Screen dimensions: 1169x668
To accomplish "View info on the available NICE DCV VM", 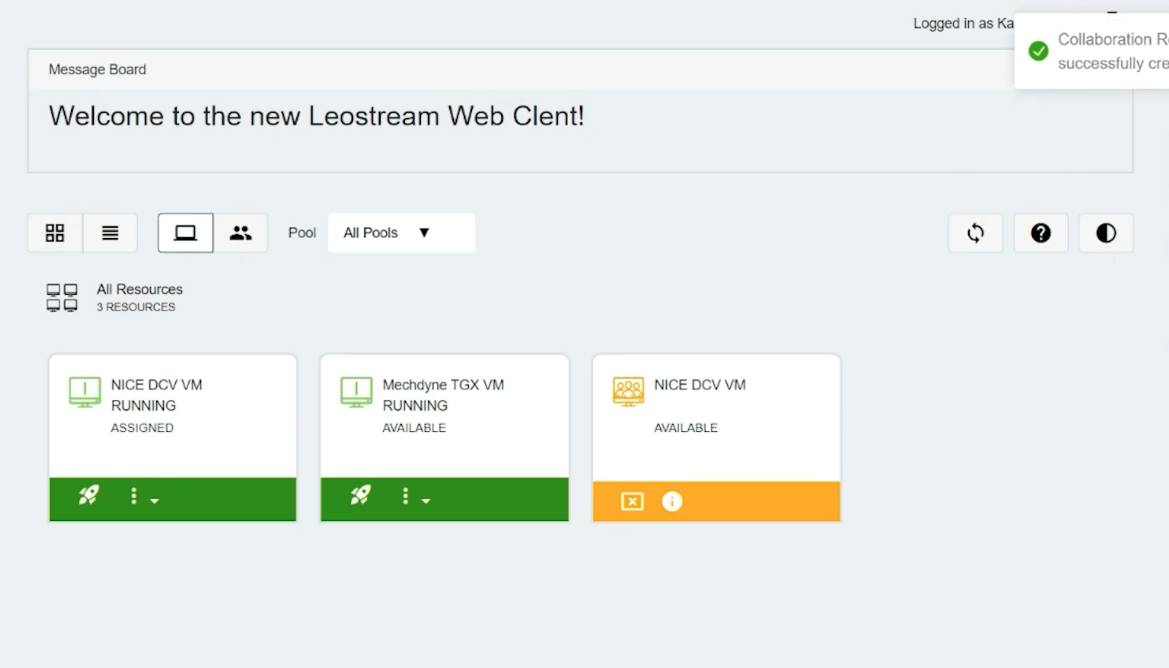I will 672,501.
